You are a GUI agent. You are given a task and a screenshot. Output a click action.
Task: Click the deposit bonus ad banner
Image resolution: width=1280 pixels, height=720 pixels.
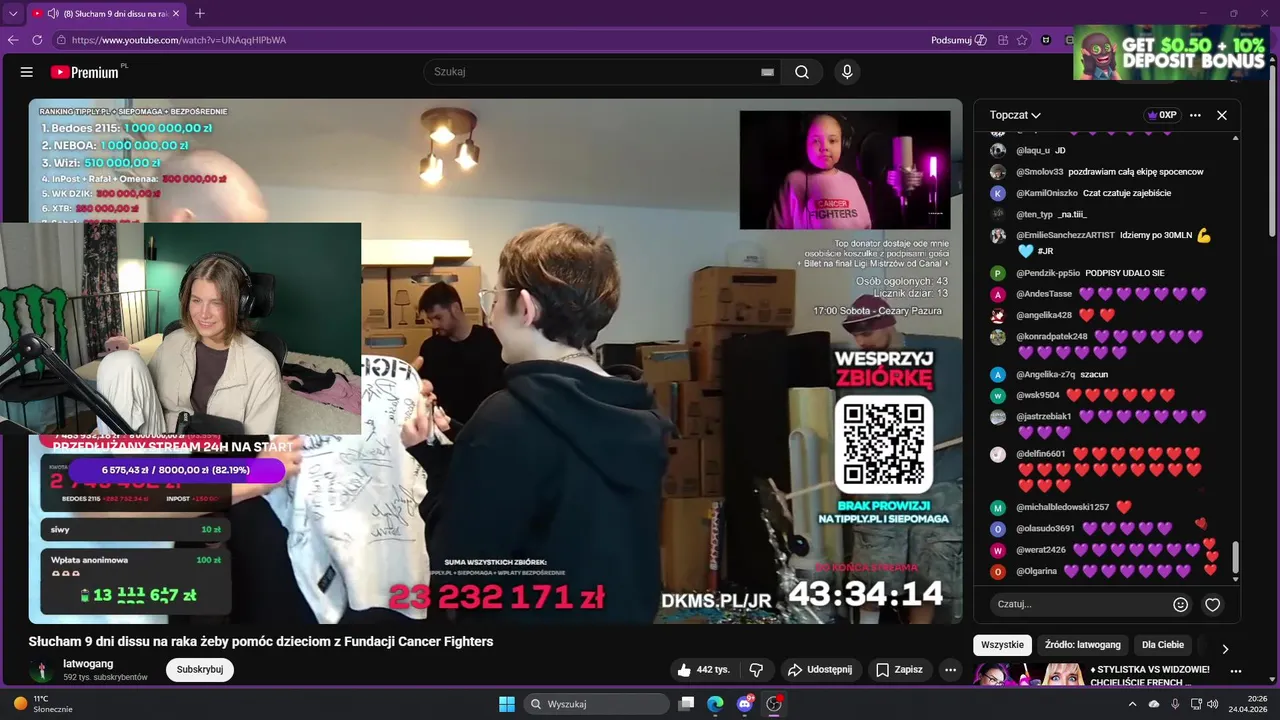1170,52
